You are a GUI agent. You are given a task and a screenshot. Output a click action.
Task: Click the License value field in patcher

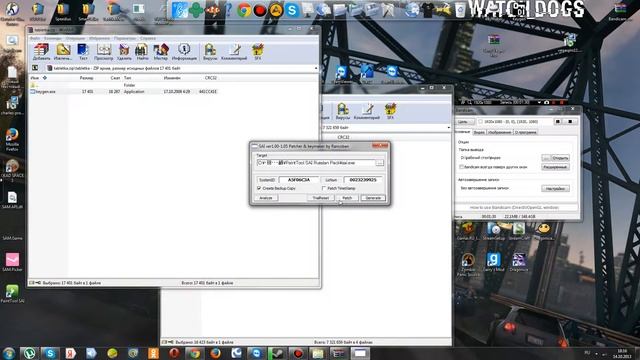[363, 180]
